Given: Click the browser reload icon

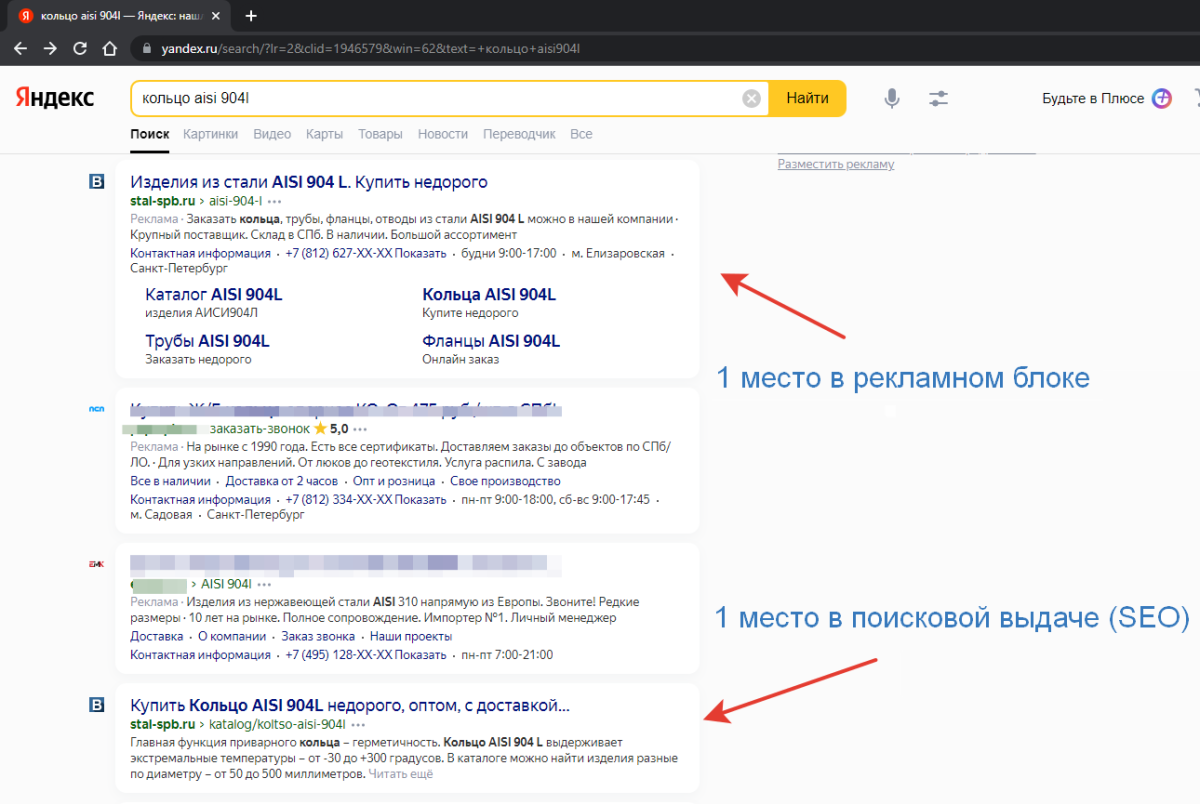Looking at the screenshot, I should tap(79, 48).
